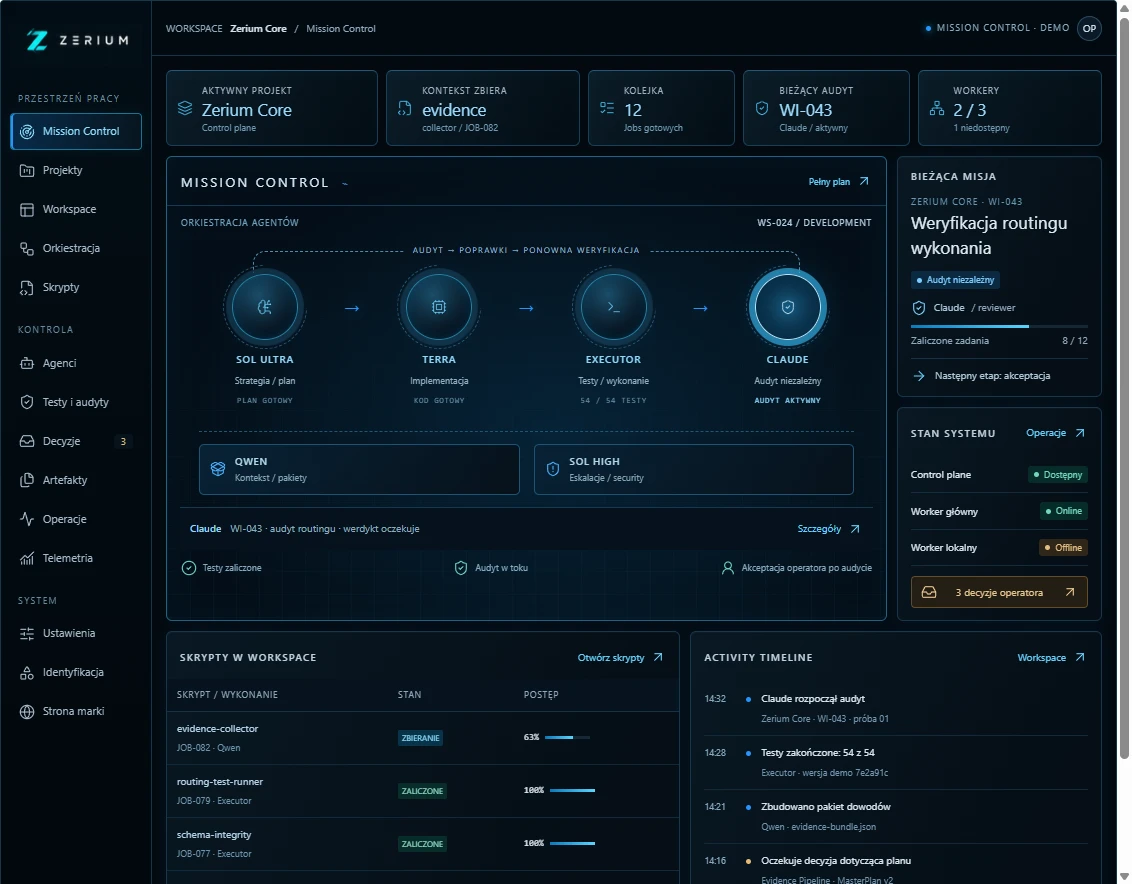This screenshot has height=884, width=1132.
Task: Open the Otwórz skrypty link
Action: 620,658
